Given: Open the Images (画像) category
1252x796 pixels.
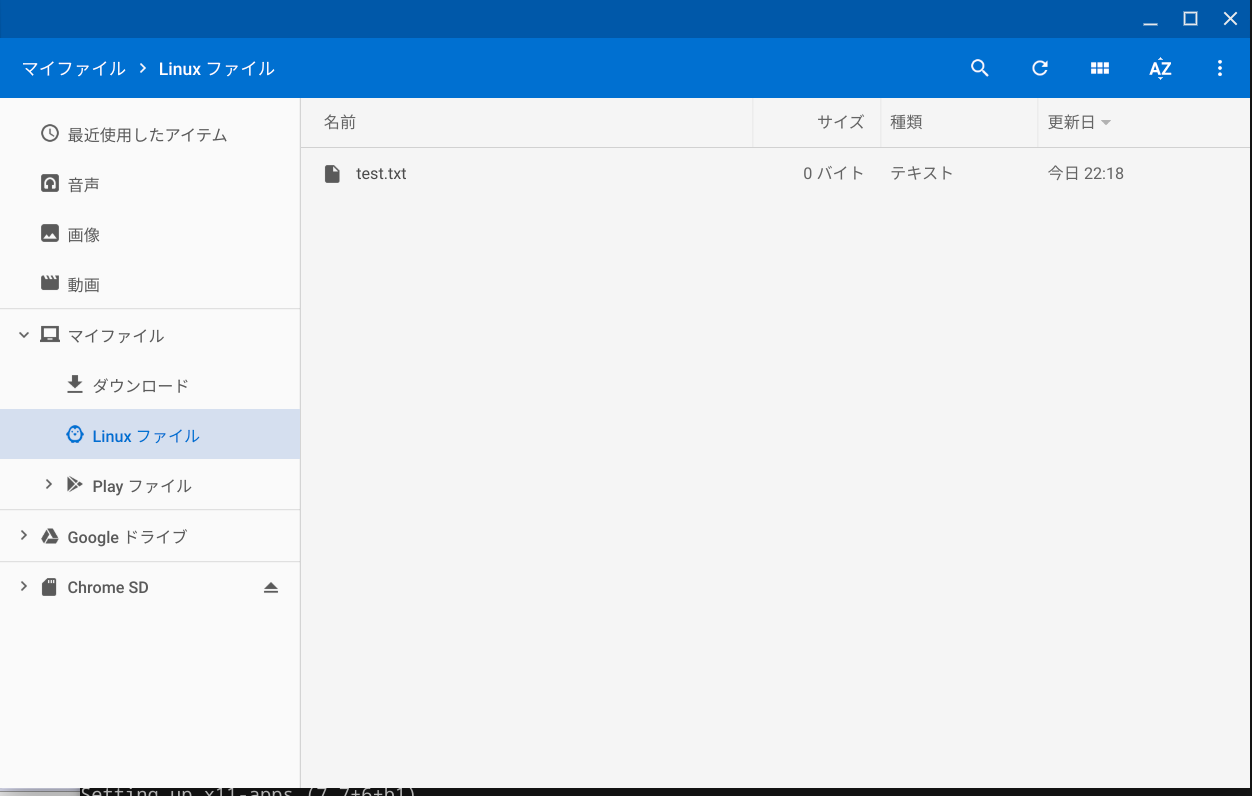Looking at the screenshot, I should click(x=83, y=234).
